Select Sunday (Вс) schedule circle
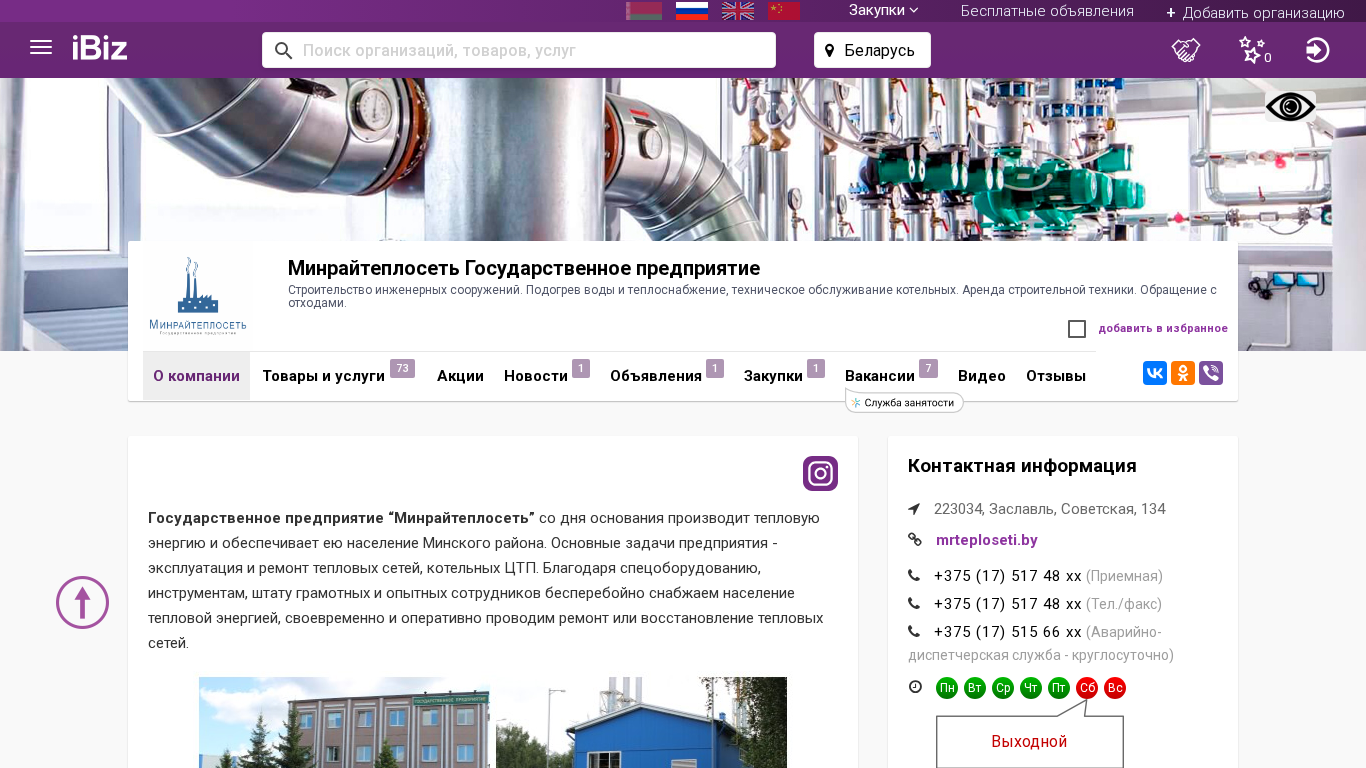The height and width of the screenshot is (768, 1366). (1115, 688)
